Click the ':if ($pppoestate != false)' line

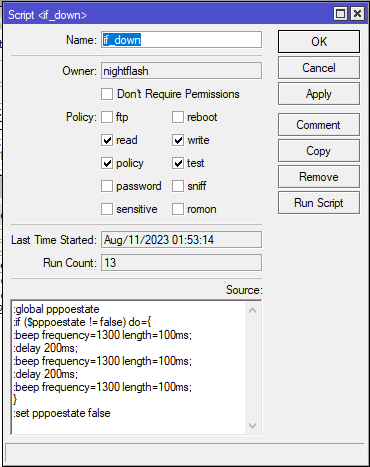click(82, 322)
